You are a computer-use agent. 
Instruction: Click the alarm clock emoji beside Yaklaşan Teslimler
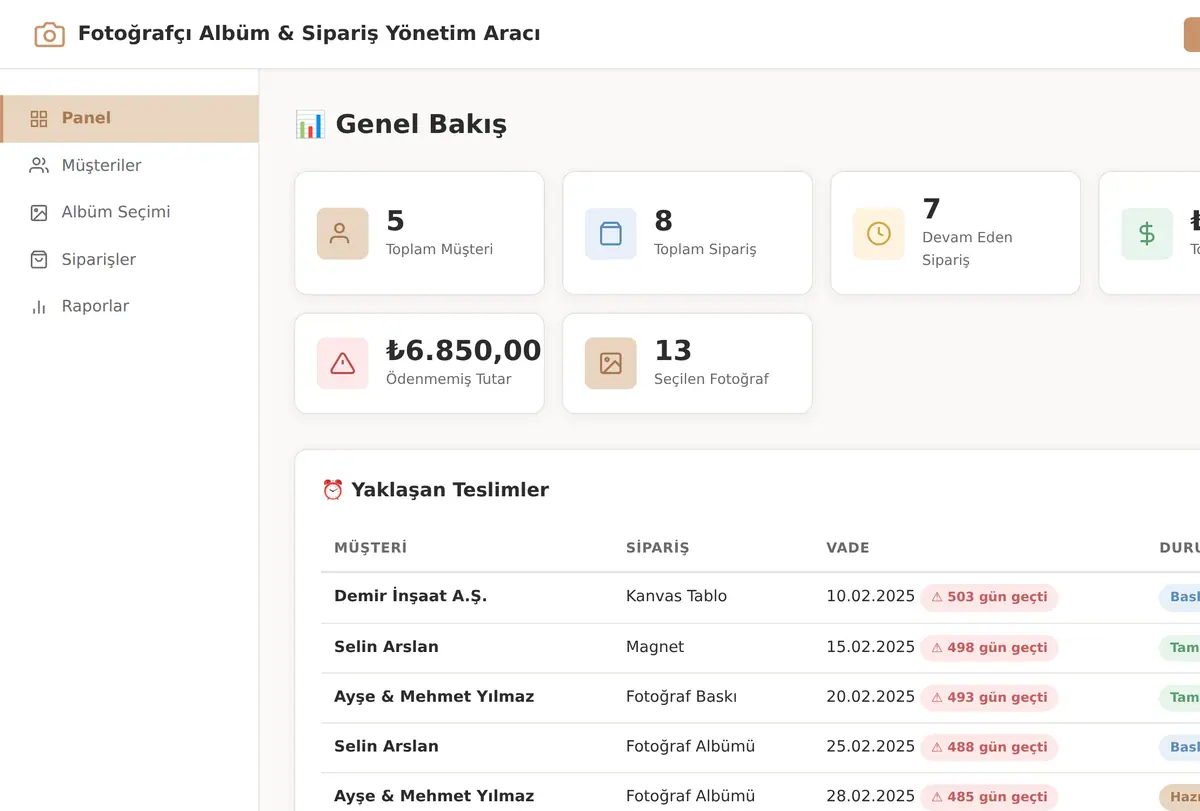[x=333, y=490]
